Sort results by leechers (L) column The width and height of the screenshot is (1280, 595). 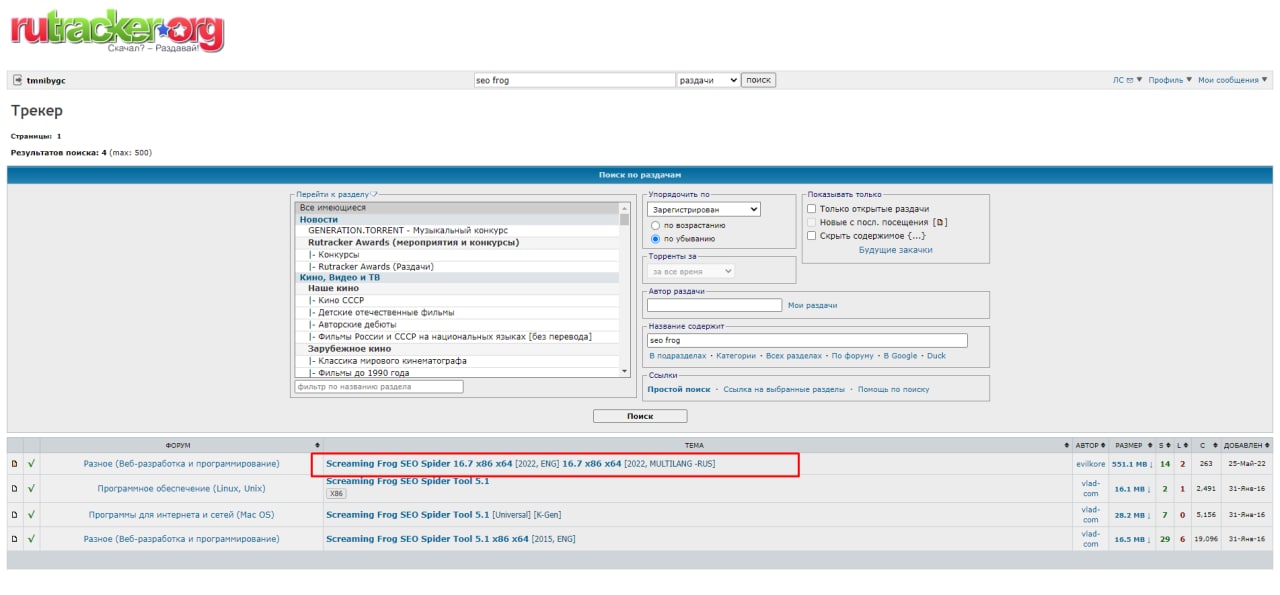tap(1181, 445)
